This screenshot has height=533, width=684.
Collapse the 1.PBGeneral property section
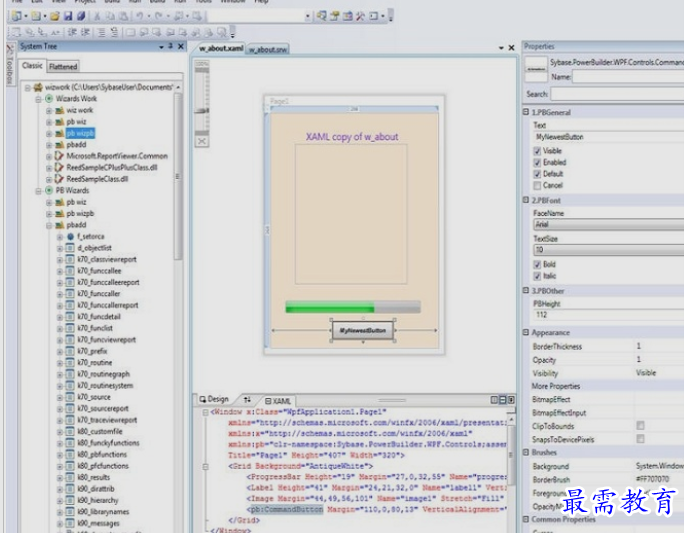[527, 112]
